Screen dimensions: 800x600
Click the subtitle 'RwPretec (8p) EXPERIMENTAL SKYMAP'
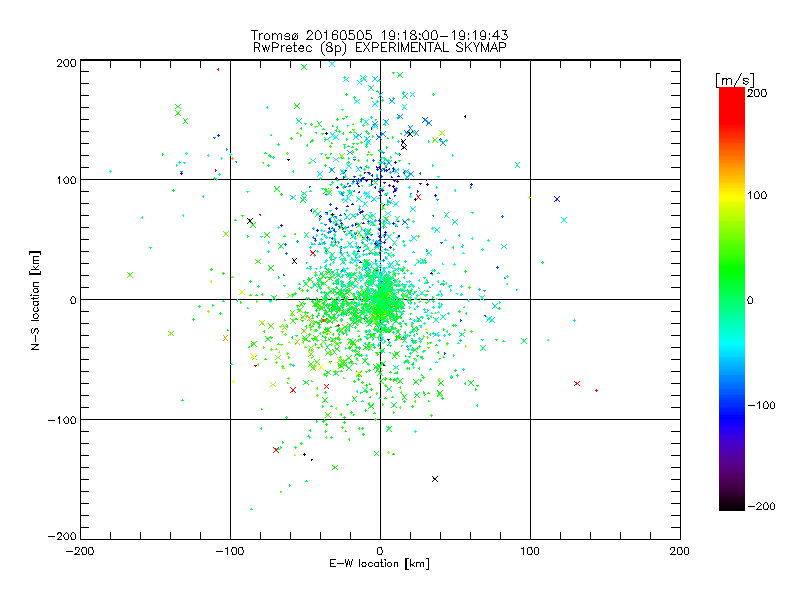pyautogui.click(x=379, y=47)
